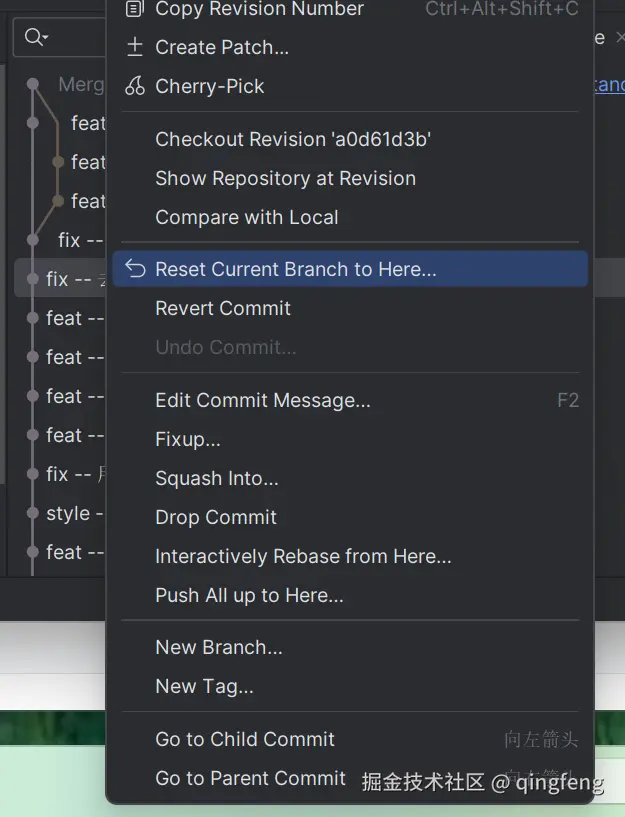Click the Create Patch plus-minus icon
Viewport: 625px width, 817px height.
coord(135,47)
